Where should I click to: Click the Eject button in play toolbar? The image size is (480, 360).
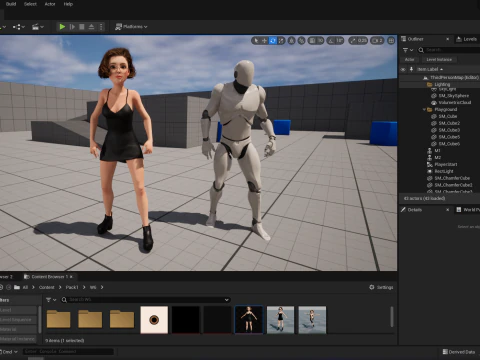[x=91, y=27]
